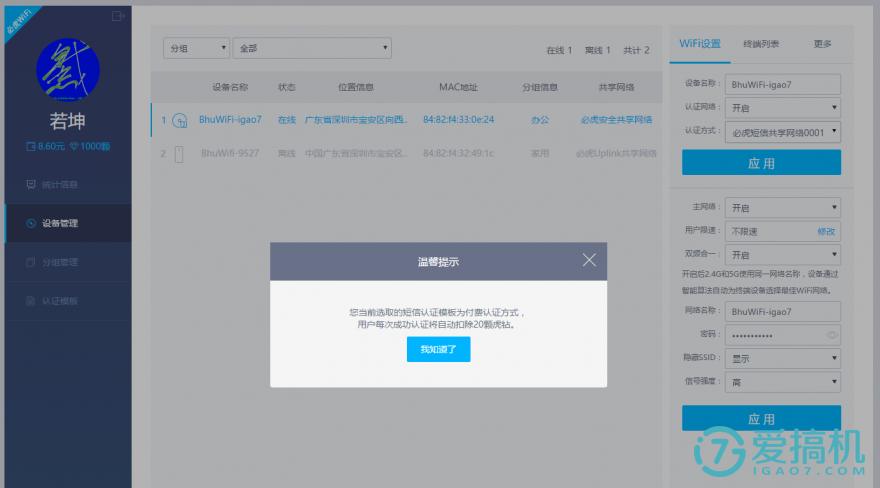Image resolution: width=880 pixels, height=488 pixels.
Task: Click the lower 应用 button
Action: click(761, 418)
